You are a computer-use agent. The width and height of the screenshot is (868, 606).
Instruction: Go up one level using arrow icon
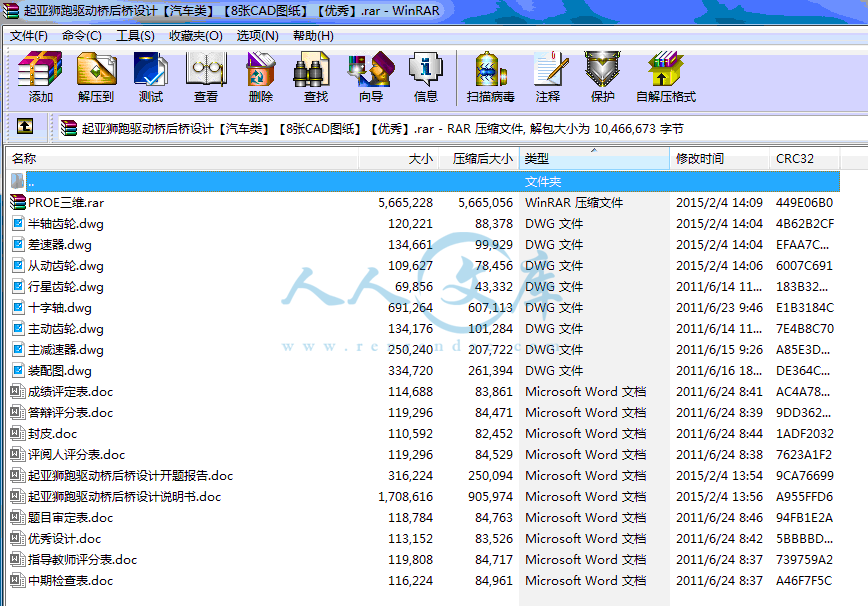25,127
